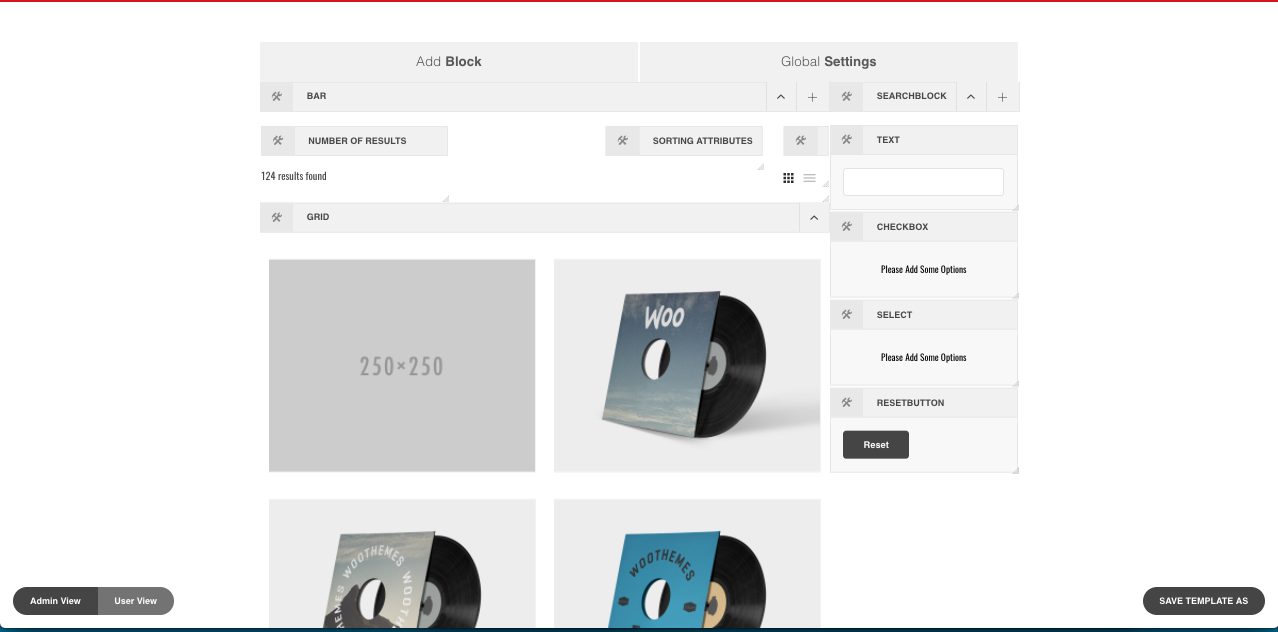The width and height of the screenshot is (1278, 632).
Task: Switch to list view layout
Action: (x=809, y=178)
